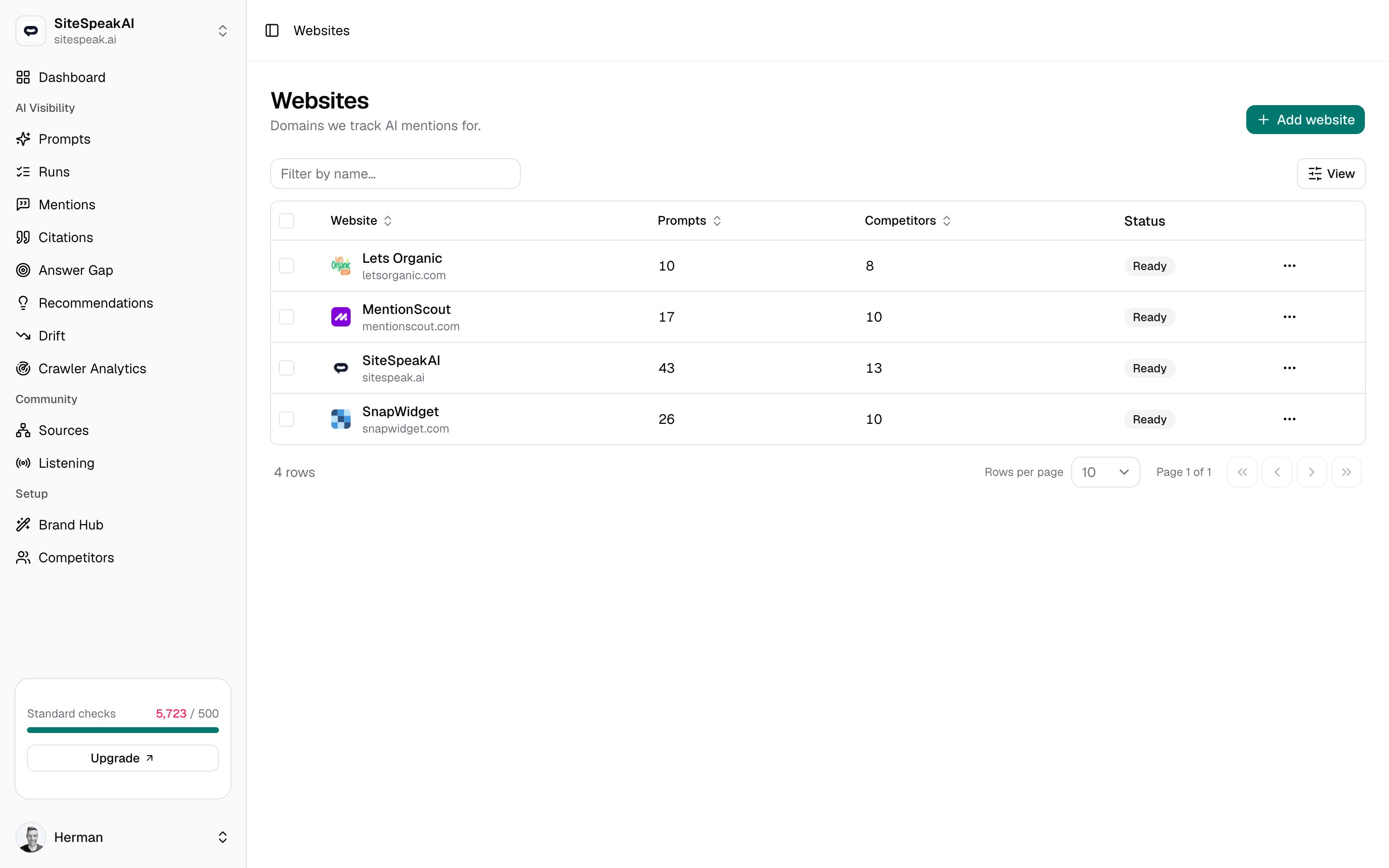This screenshot has height=868, width=1389.
Task: Click the MentionScout purple logo
Action: (x=341, y=317)
